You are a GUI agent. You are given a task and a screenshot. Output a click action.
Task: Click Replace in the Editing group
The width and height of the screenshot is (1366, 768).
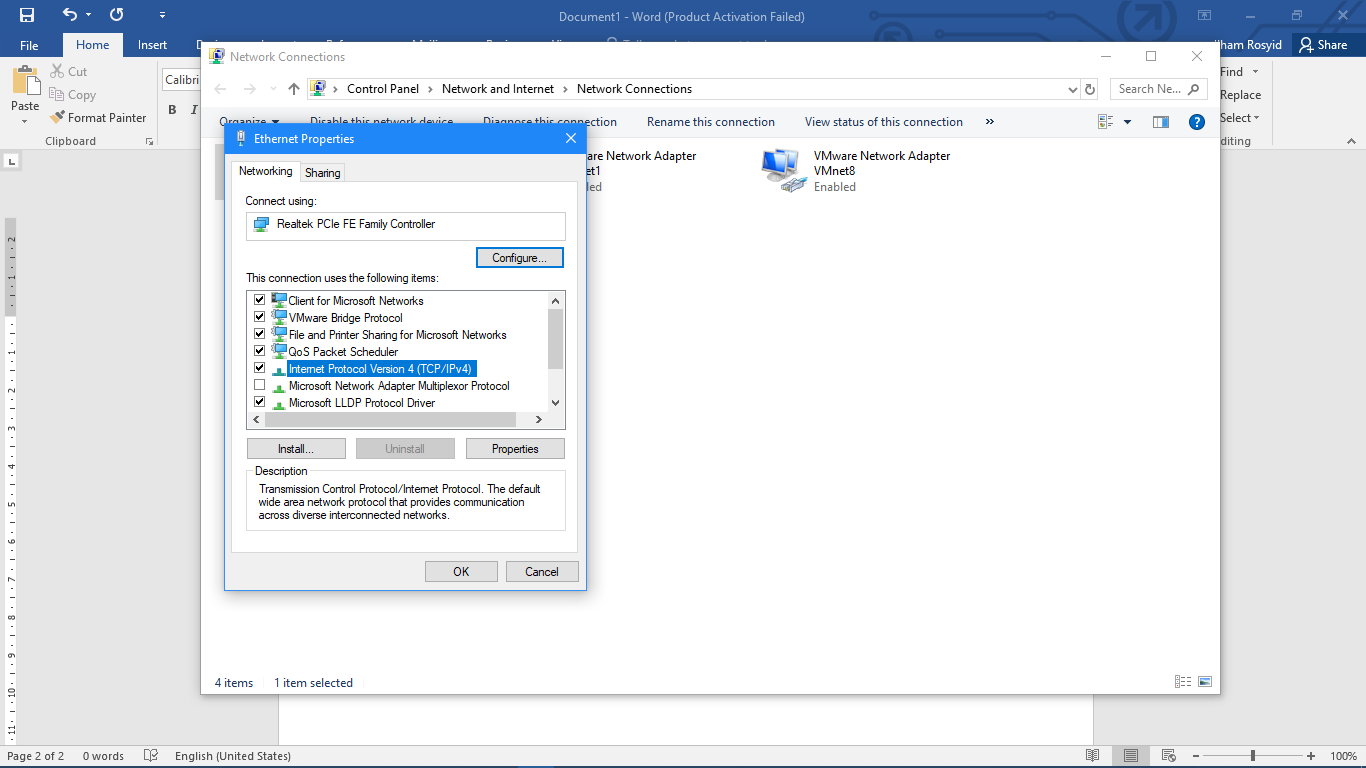(1240, 95)
